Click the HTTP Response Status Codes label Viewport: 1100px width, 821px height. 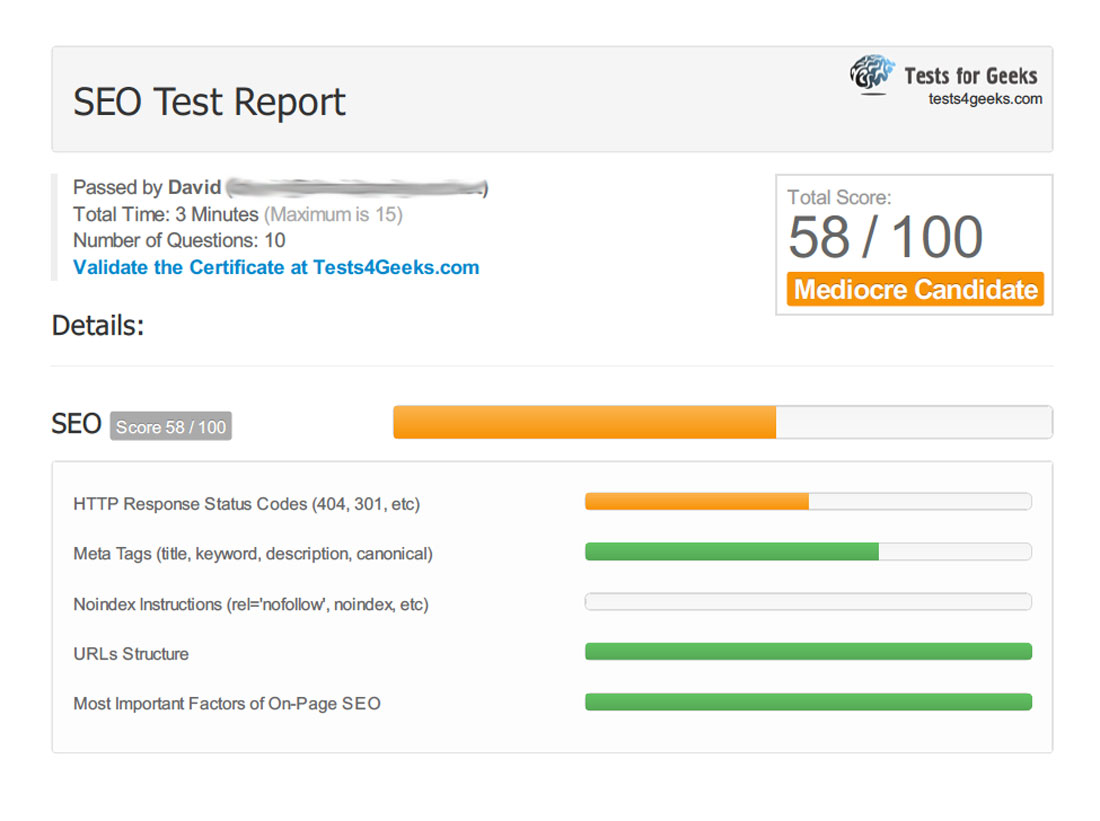coord(246,504)
